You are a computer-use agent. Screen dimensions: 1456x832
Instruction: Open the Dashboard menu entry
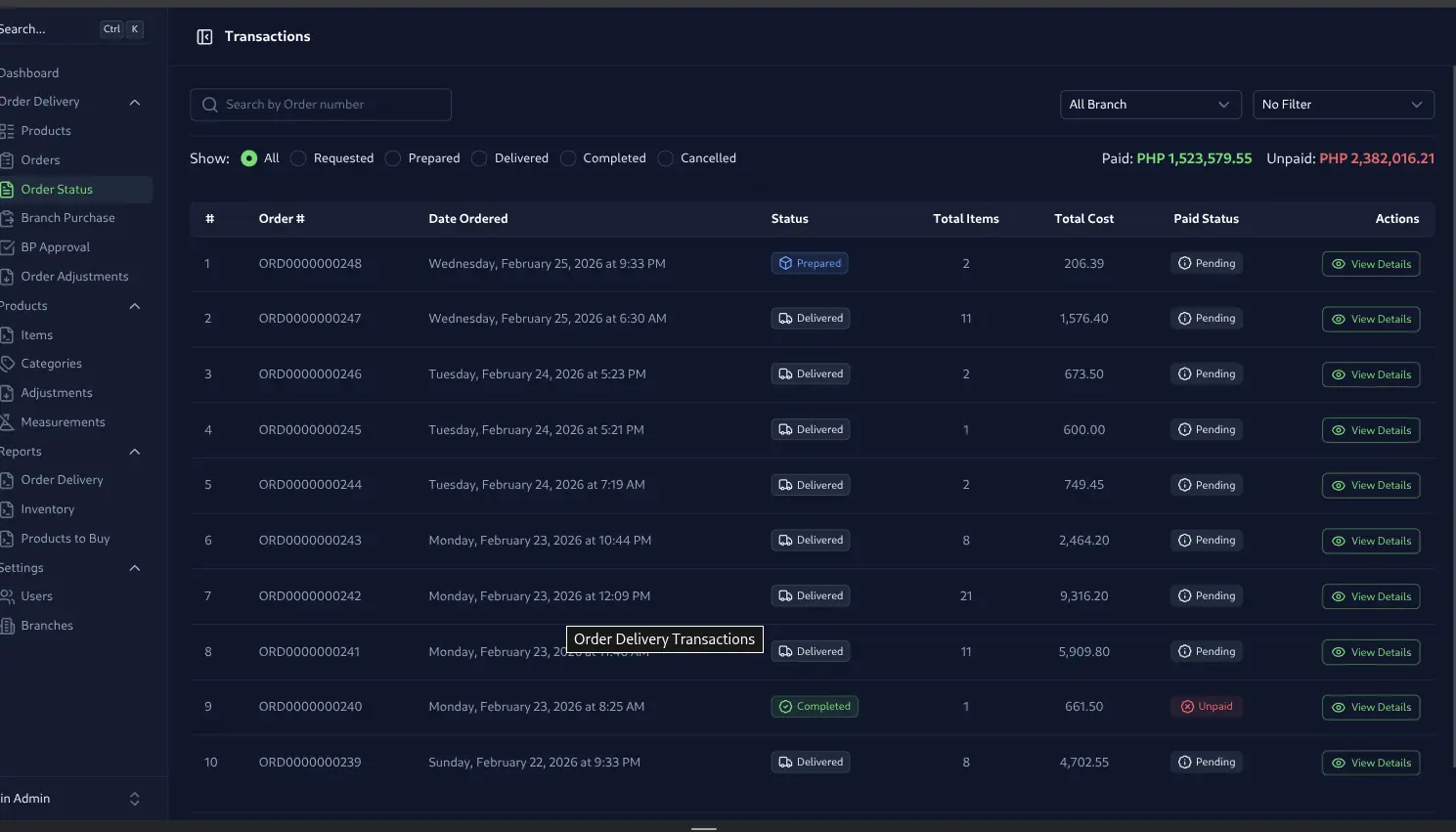(29, 72)
